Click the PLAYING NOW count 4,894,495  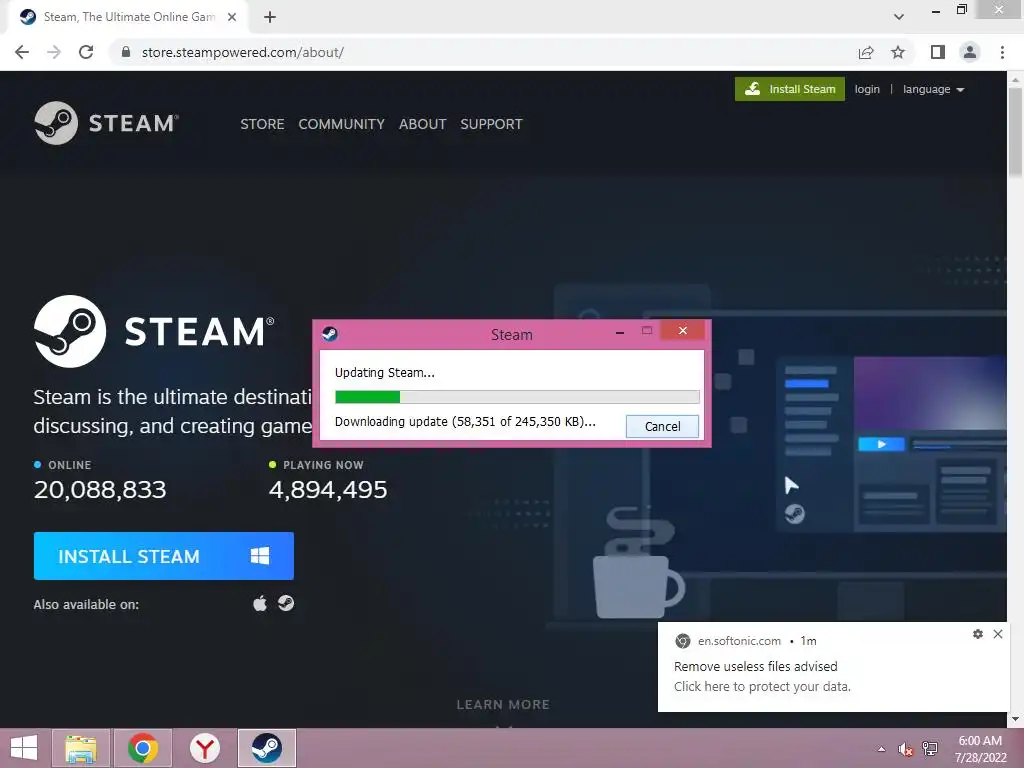[328, 490]
